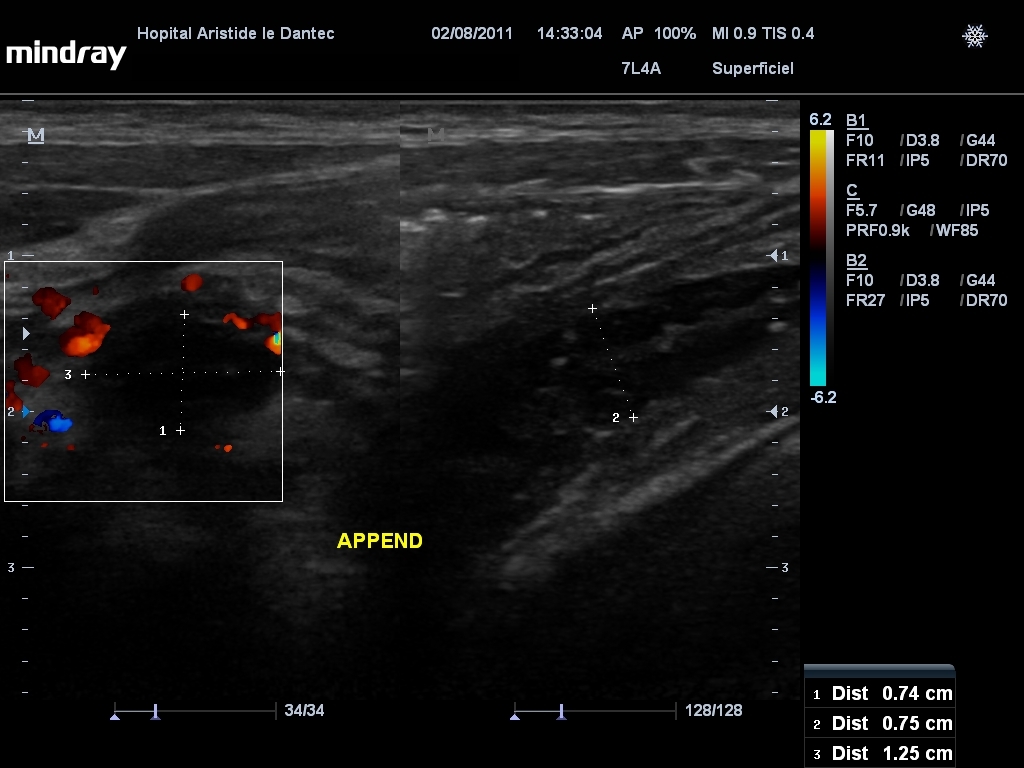1024x768 pixels.
Task: Click the blue focus triangle near depth 2
Action: tap(26, 412)
